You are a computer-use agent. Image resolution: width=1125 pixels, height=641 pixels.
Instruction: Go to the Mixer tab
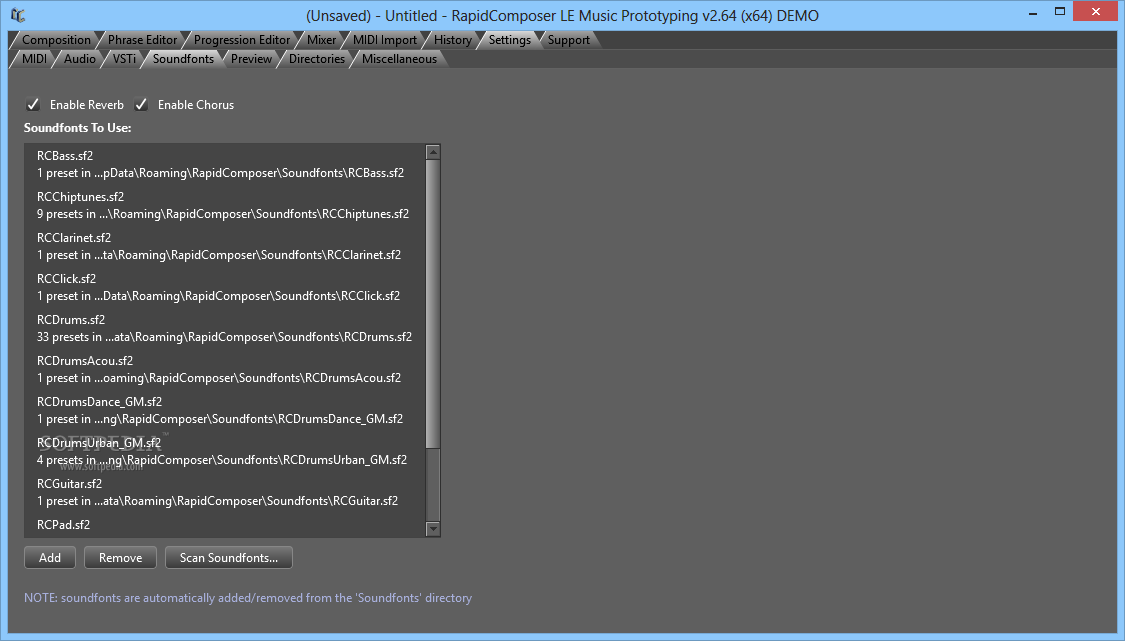tap(321, 40)
